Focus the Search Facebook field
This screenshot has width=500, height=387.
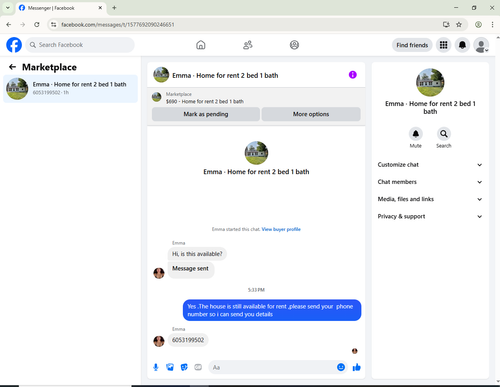point(80,45)
